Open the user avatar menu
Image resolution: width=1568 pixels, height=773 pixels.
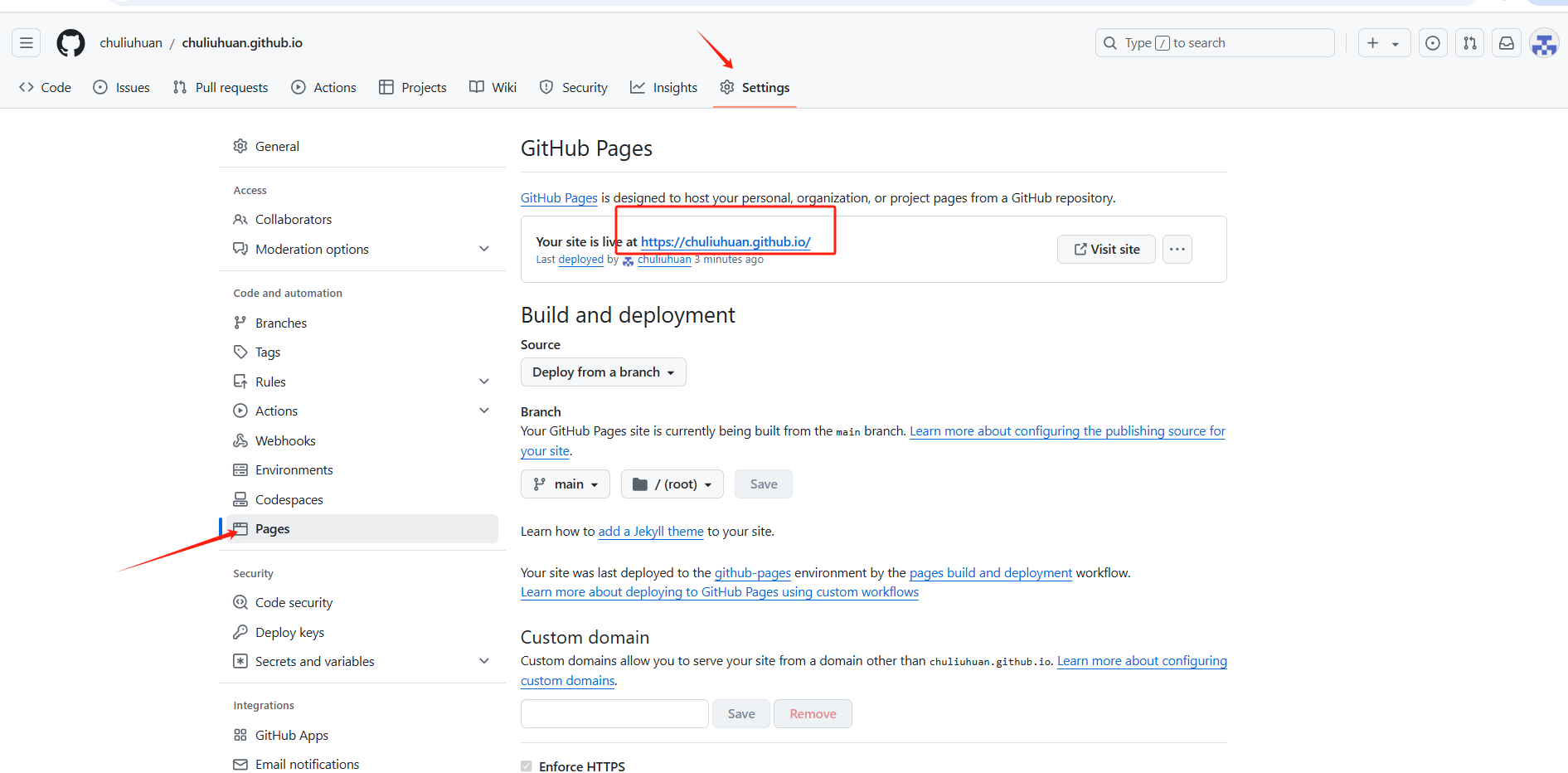click(1544, 43)
